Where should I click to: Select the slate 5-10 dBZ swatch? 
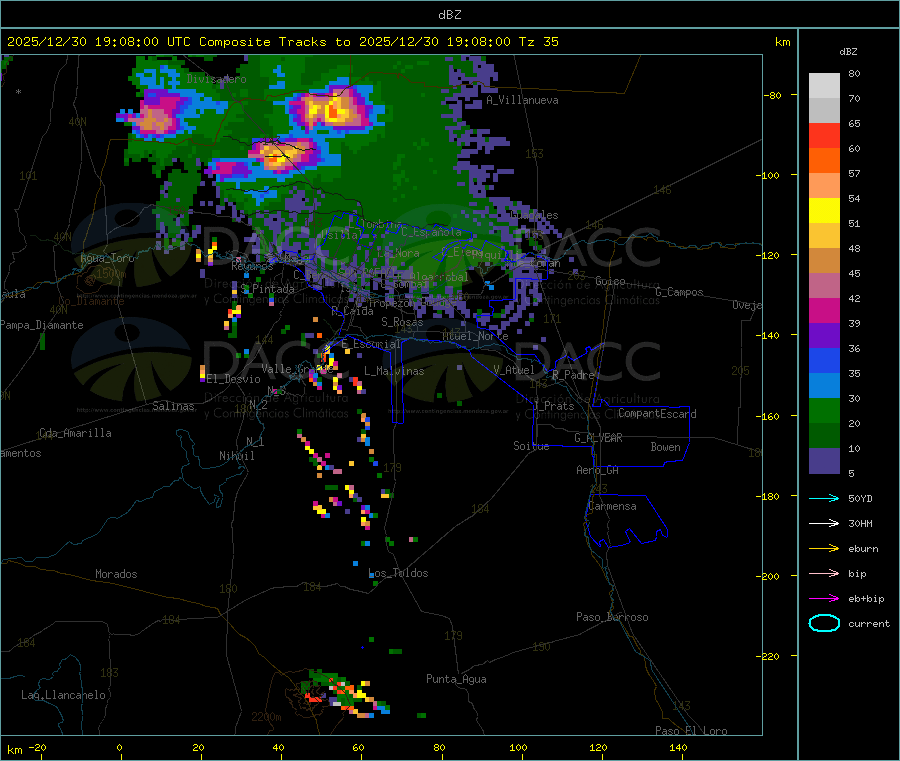[824, 461]
